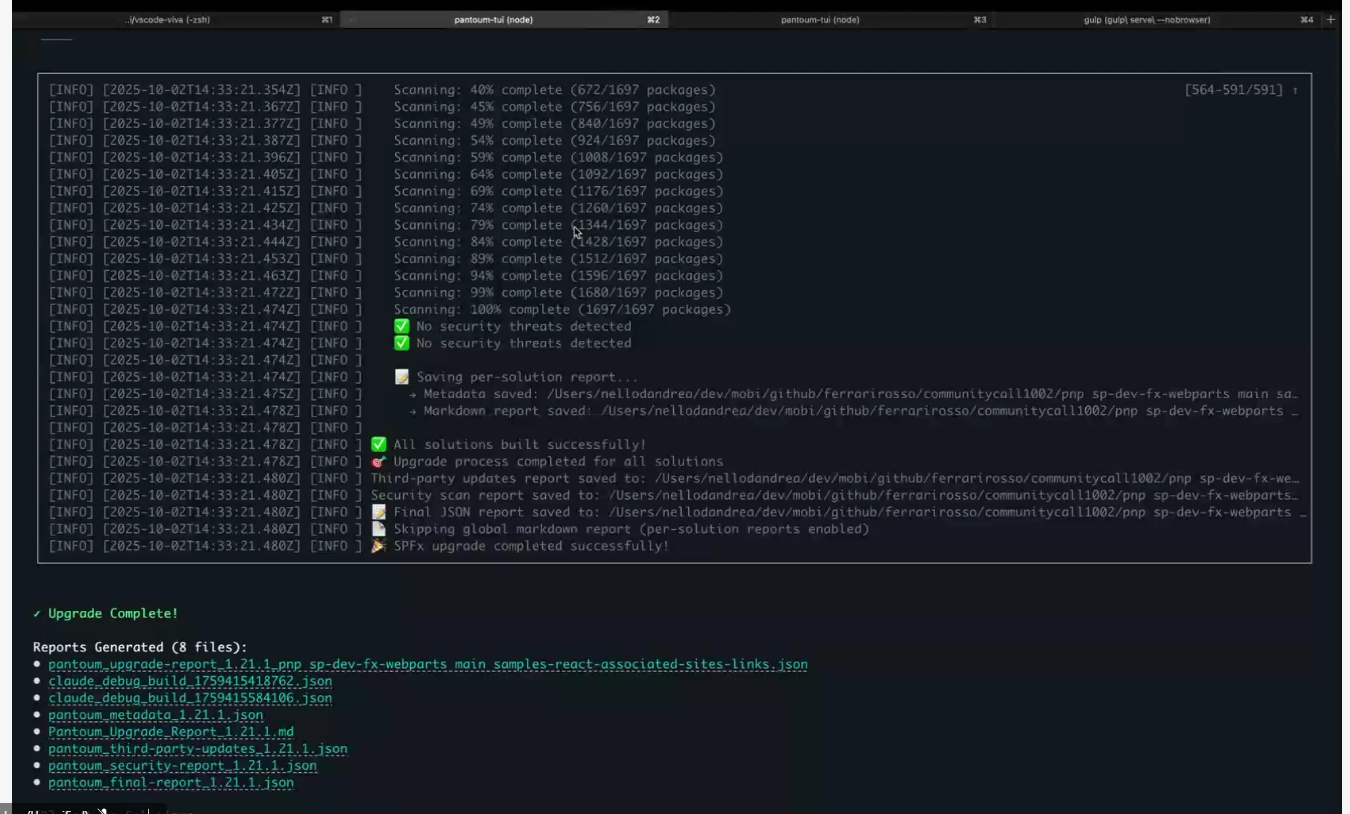Open pantoum_third-party-updates_1.21.1.json link
The width and height of the screenshot is (1350, 814).
198,749
